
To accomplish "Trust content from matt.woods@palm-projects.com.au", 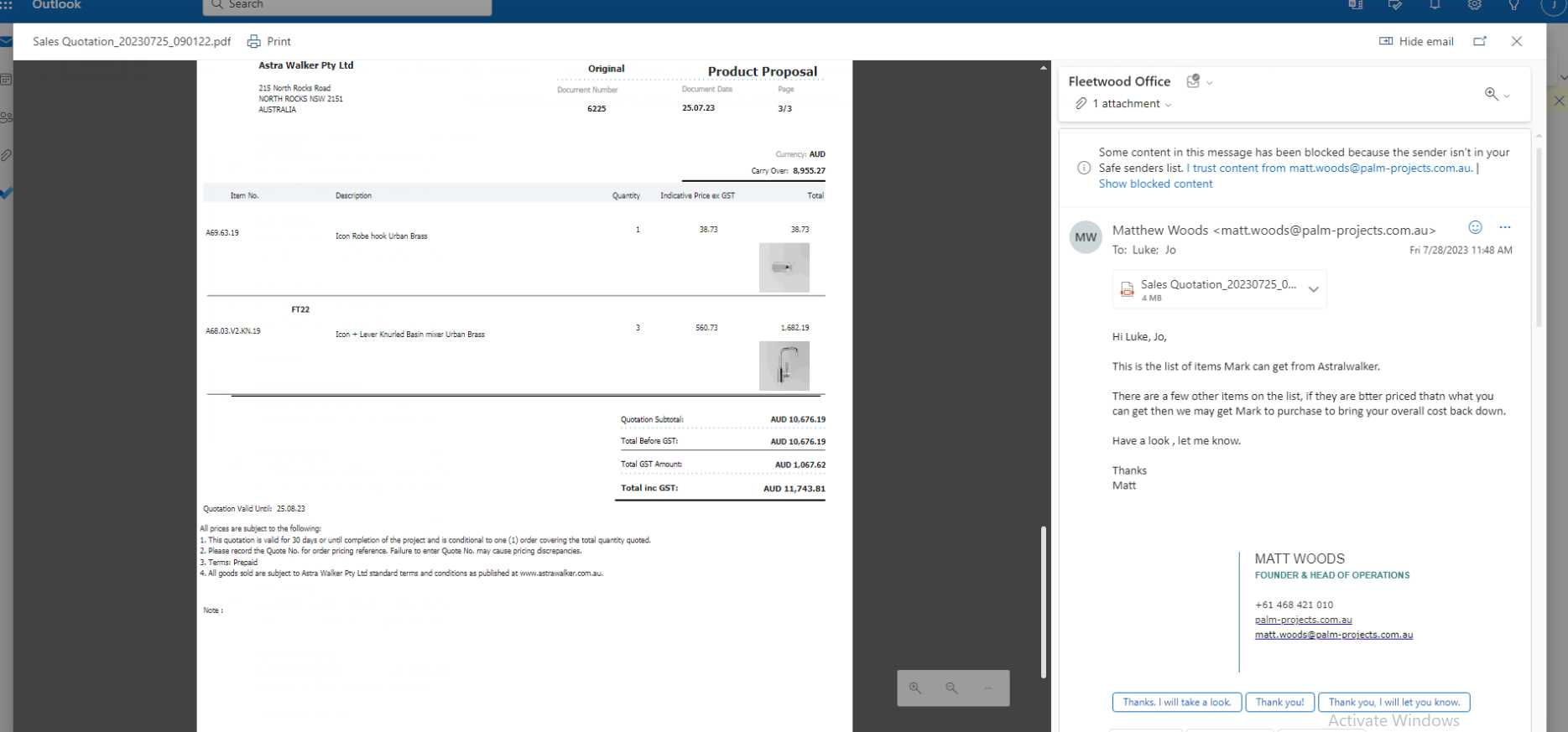I will [x=1329, y=168].
